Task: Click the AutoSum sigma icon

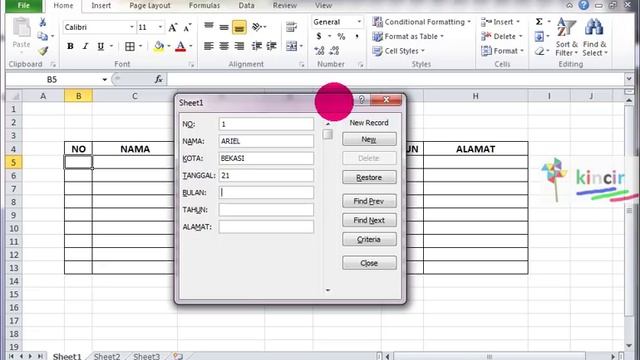Action: [x=539, y=22]
